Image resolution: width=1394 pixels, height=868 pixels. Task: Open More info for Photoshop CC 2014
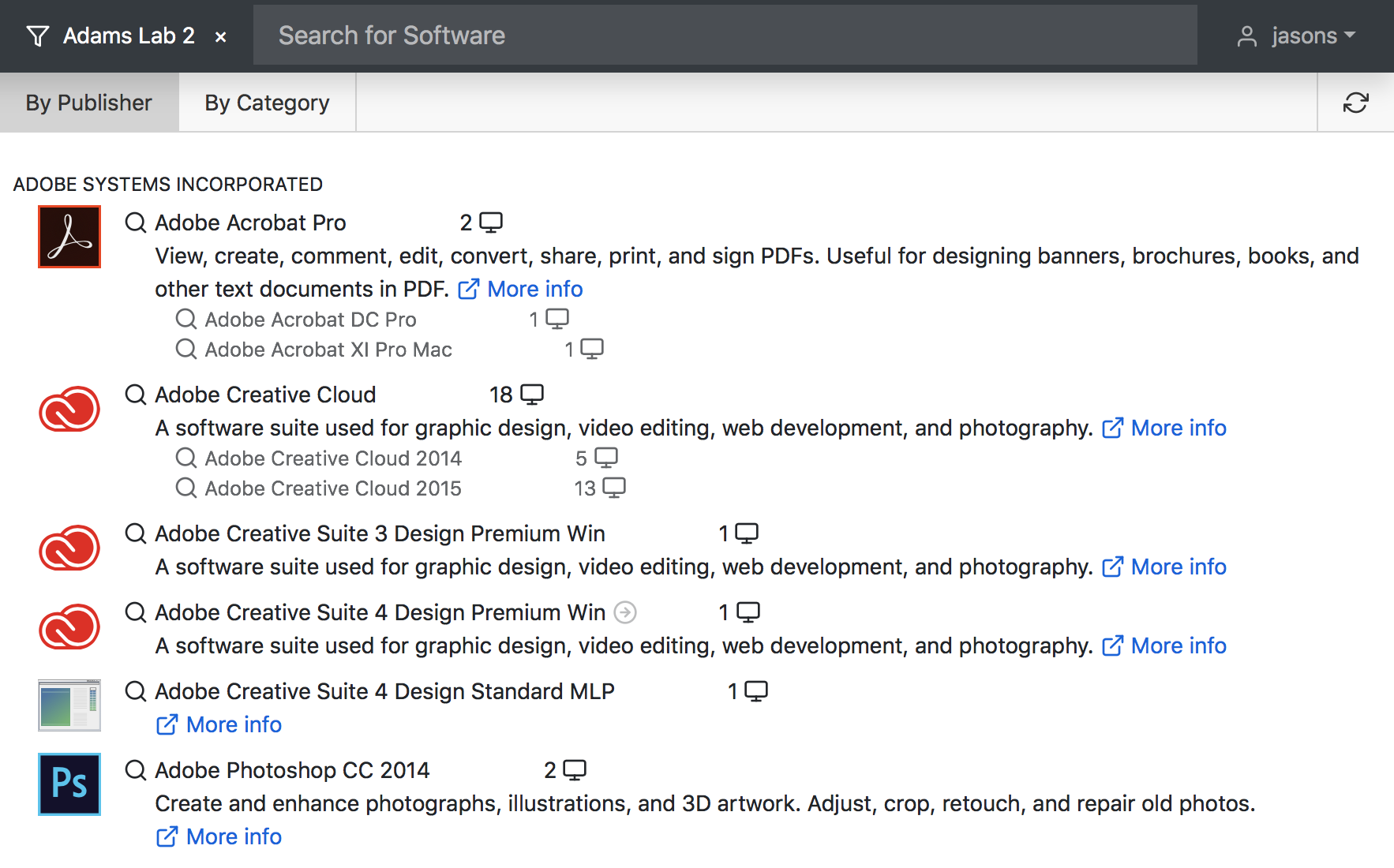[x=219, y=836]
